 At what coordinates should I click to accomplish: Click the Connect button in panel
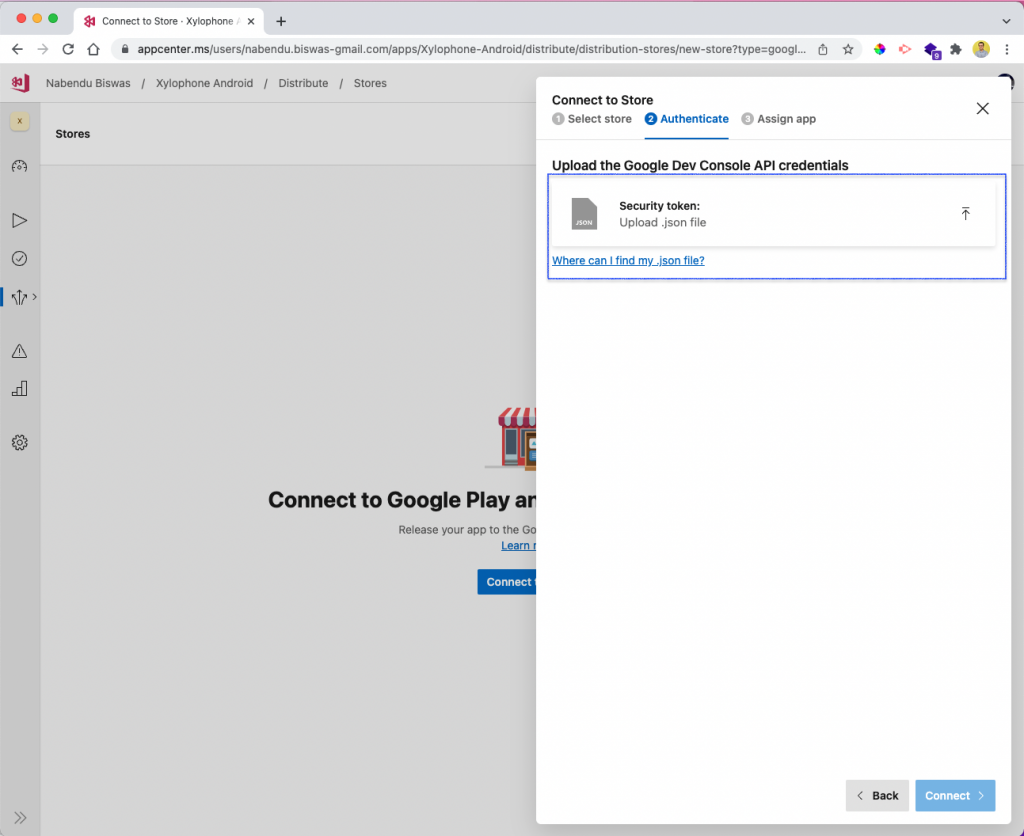955,796
